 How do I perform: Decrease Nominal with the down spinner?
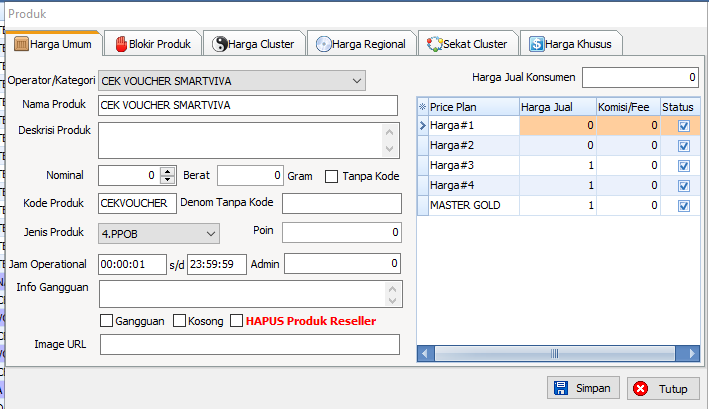coord(168,179)
